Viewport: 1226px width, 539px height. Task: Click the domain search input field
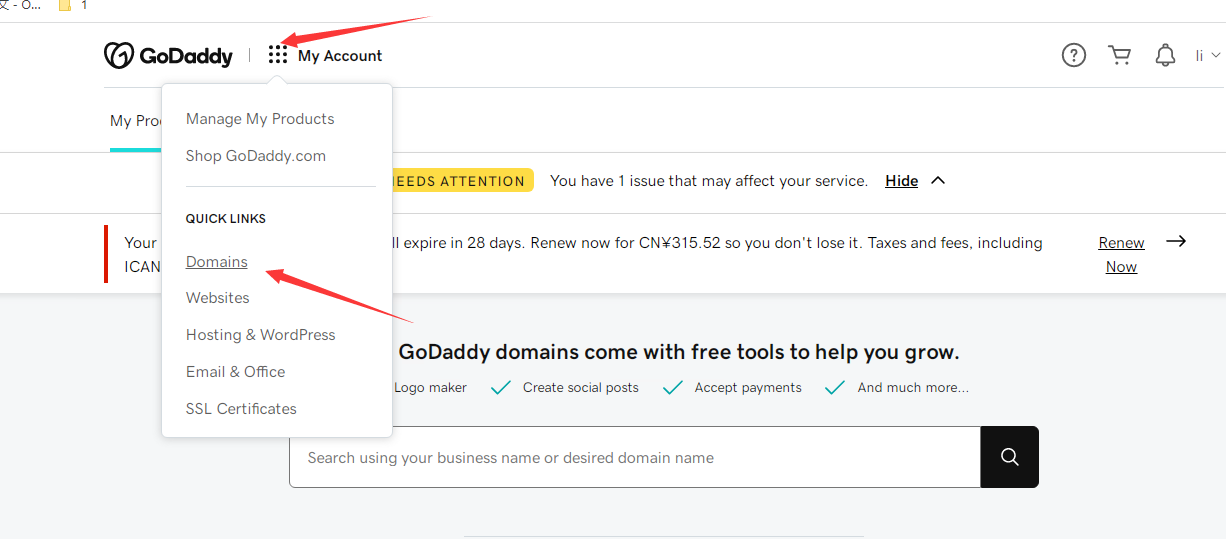point(635,457)
